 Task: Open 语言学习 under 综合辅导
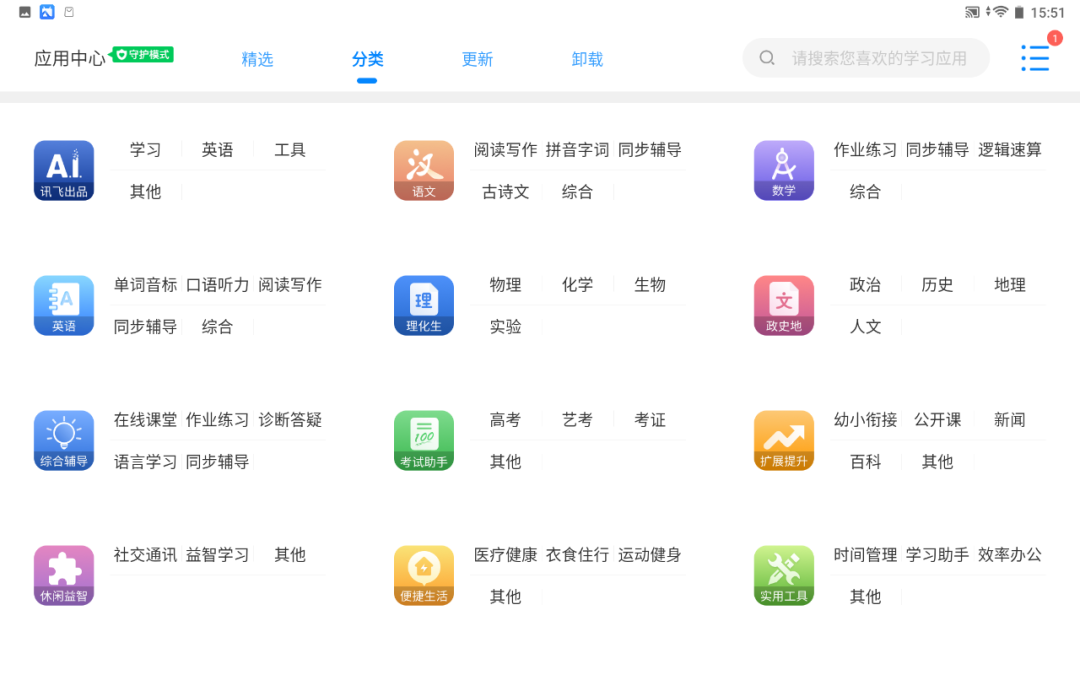(x=145, y=462)
